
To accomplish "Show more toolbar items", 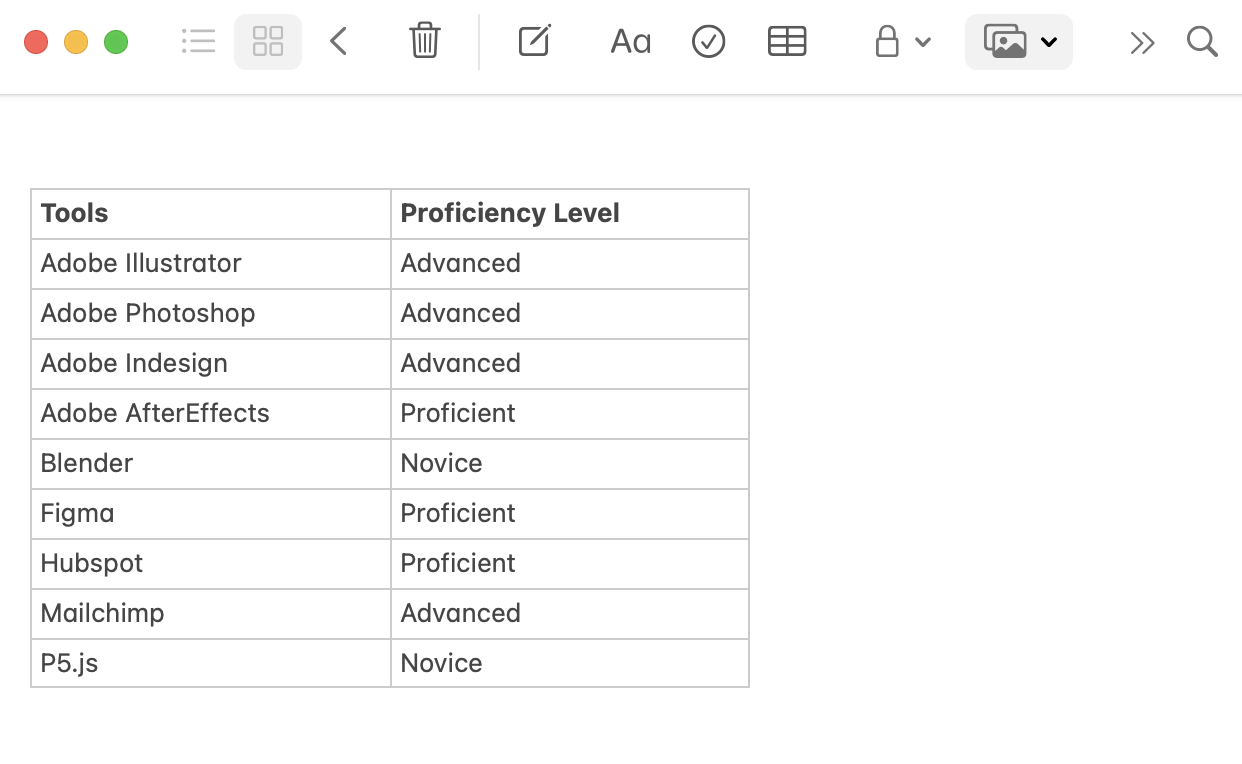I will point(1142,42).
